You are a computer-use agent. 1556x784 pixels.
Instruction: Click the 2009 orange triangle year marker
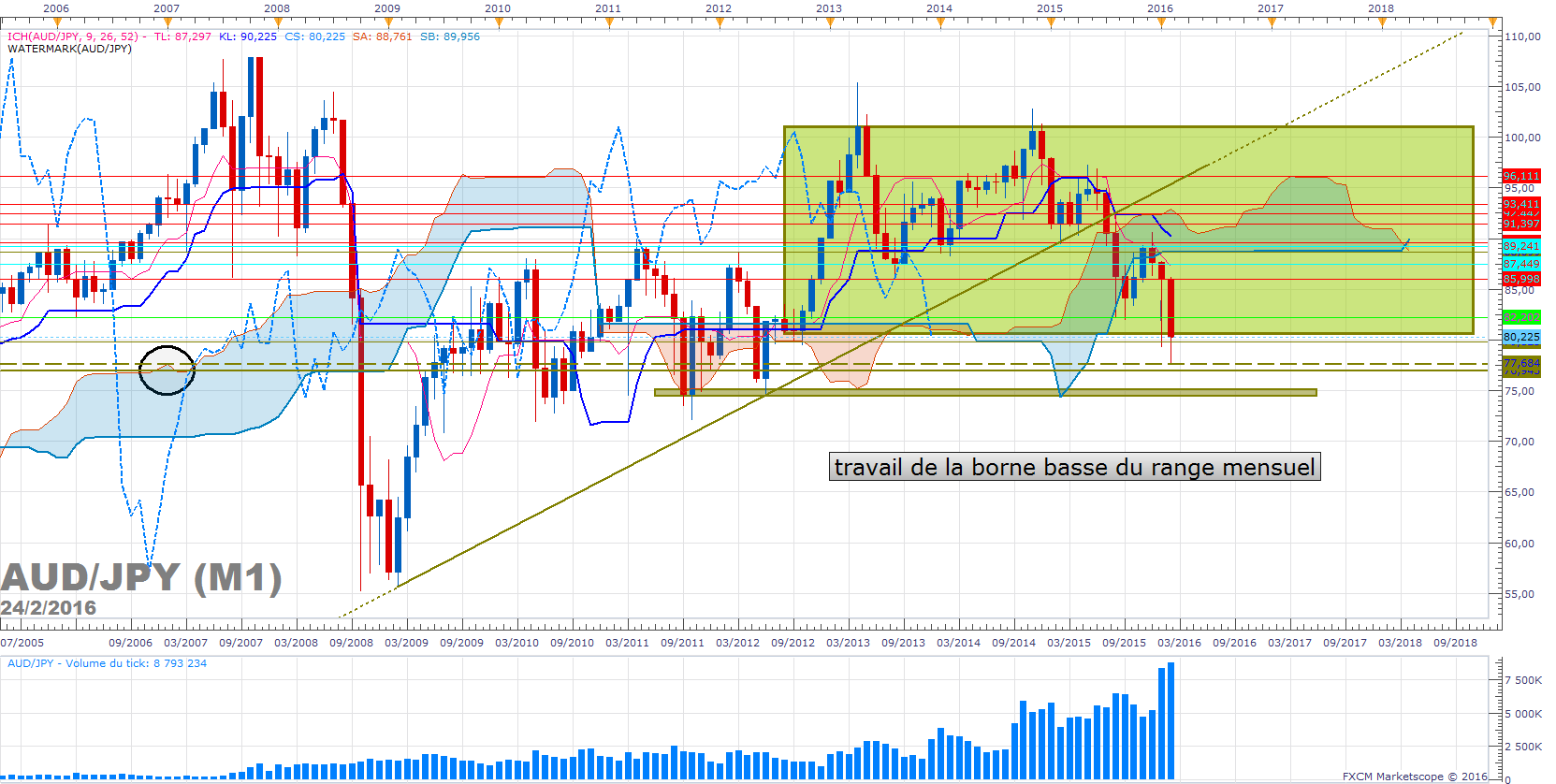click(x=388, y=24)
